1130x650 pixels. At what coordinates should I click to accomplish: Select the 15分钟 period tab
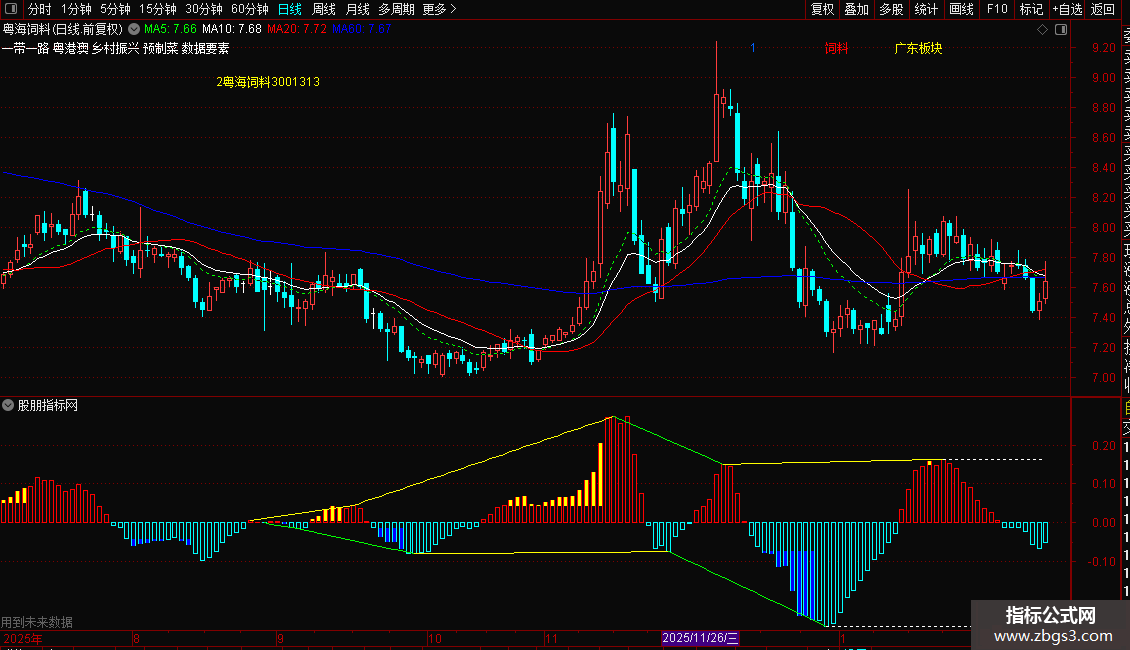pyautogui.click(x=157, y=9)
